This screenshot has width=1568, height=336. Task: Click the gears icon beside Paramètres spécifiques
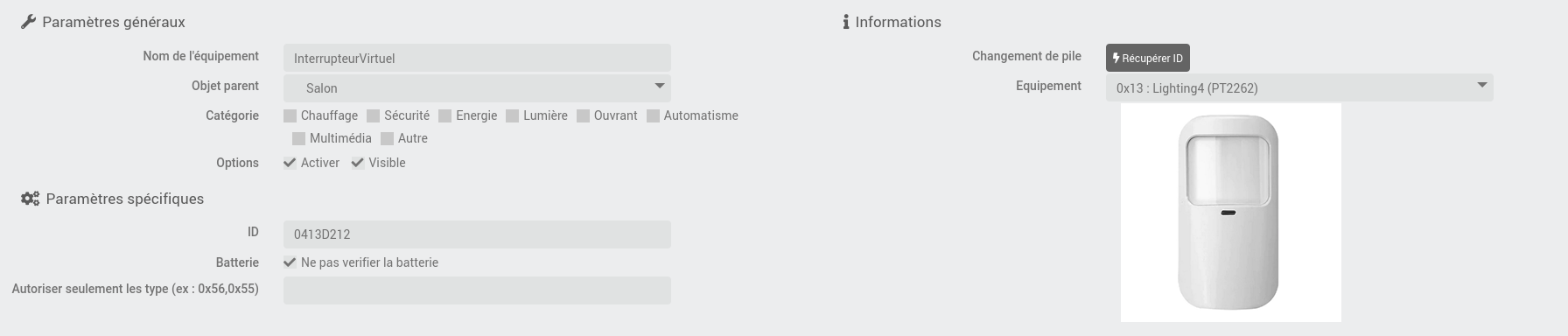coord(30,199)
